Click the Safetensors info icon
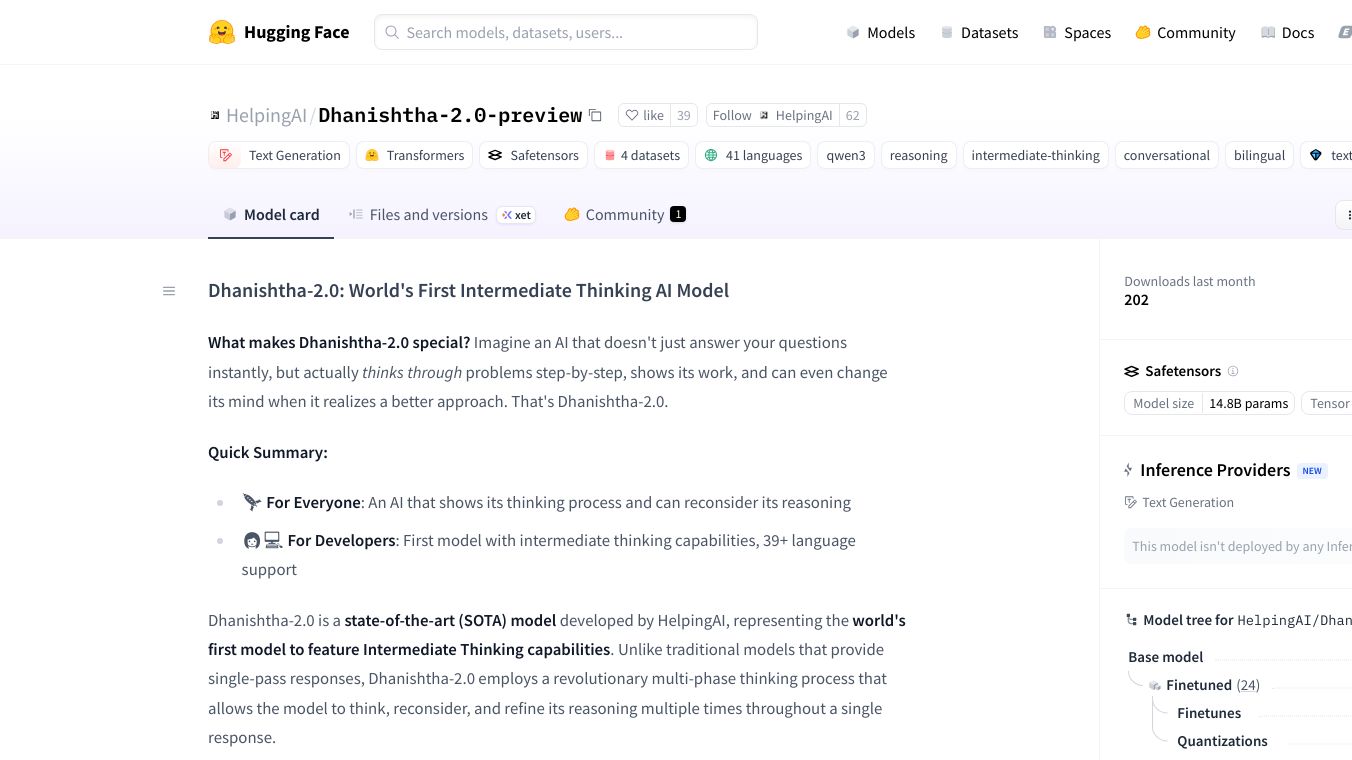1352x760 pixels. 1233,371
